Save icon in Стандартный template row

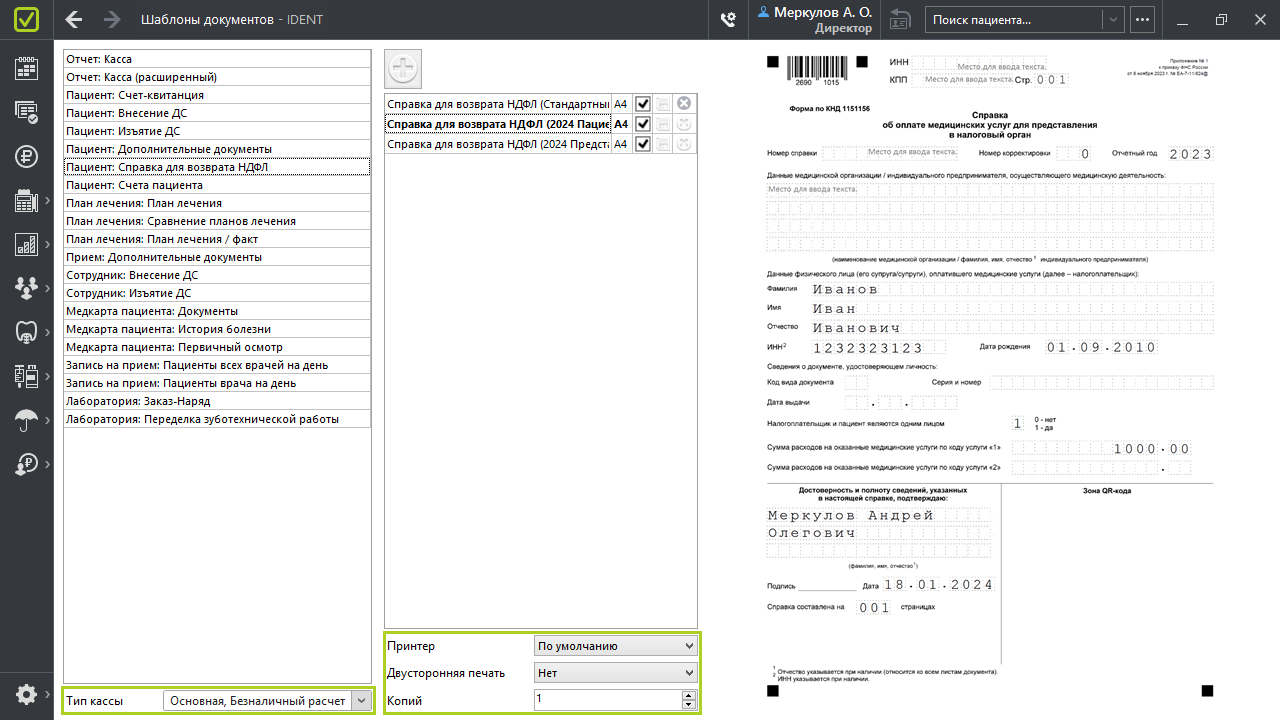663,104
